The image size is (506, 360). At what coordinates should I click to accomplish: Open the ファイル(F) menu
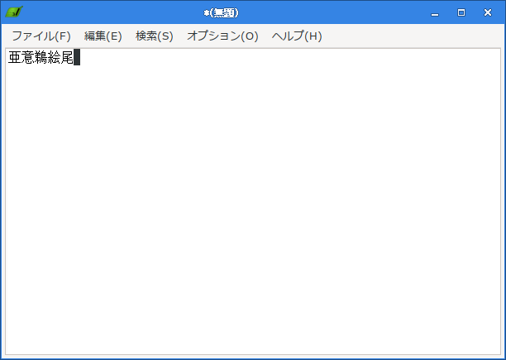(41, 36)
